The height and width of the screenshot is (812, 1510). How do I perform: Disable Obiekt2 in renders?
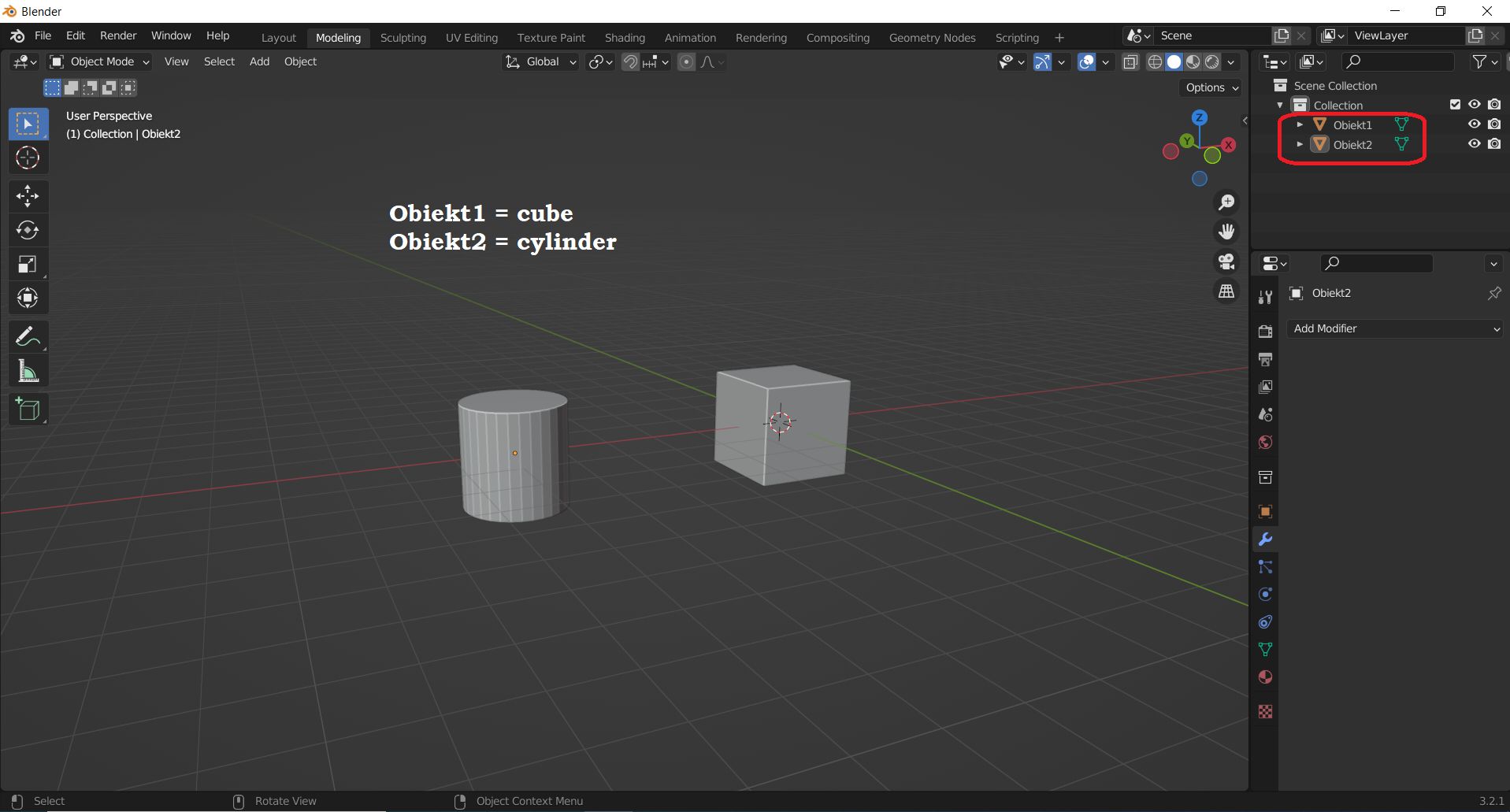click(x=1494, y=144)
